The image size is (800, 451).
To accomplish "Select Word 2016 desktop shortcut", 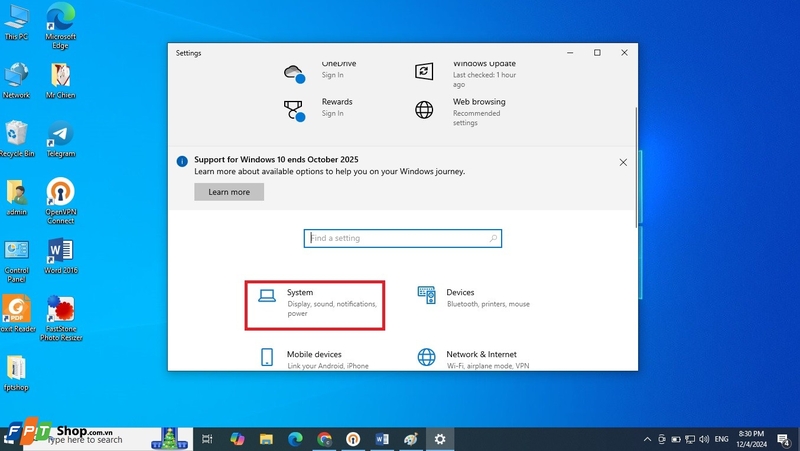I will (x=61, y=256).
